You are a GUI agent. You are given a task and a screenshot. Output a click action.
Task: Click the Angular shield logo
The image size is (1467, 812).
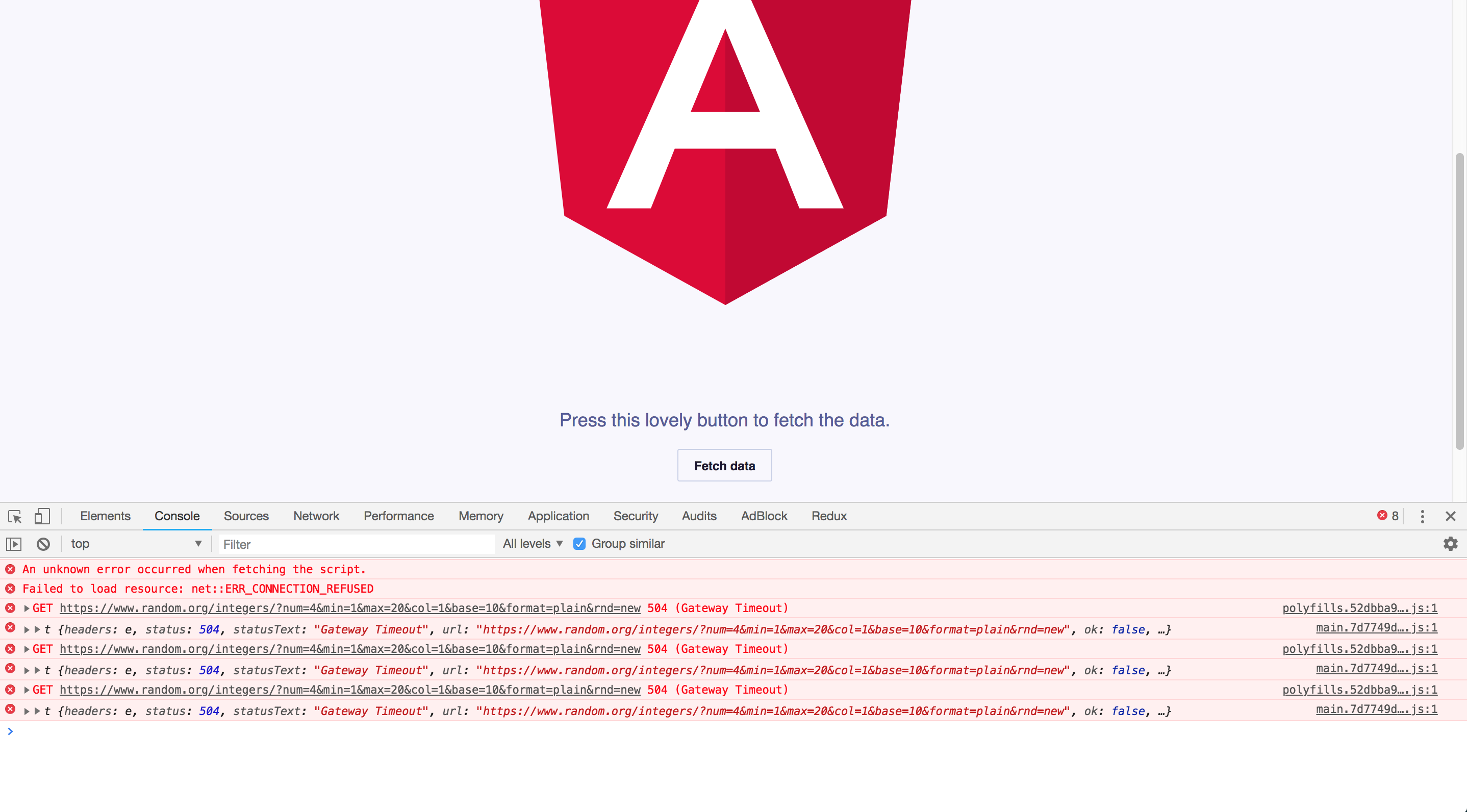(x=724, y=142)
